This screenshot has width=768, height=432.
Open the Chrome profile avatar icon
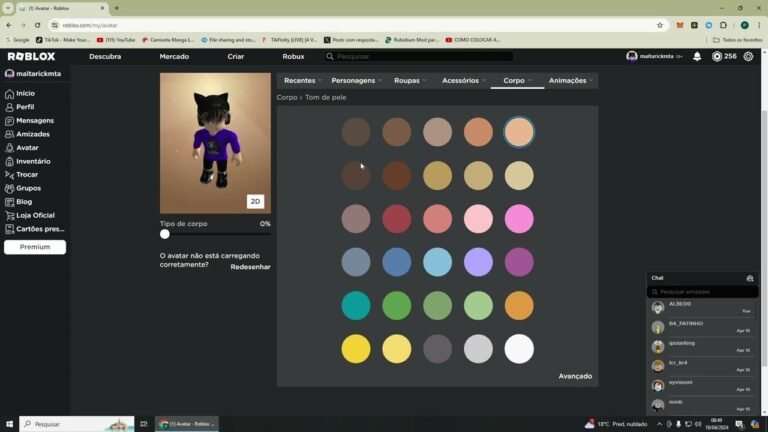744,25
